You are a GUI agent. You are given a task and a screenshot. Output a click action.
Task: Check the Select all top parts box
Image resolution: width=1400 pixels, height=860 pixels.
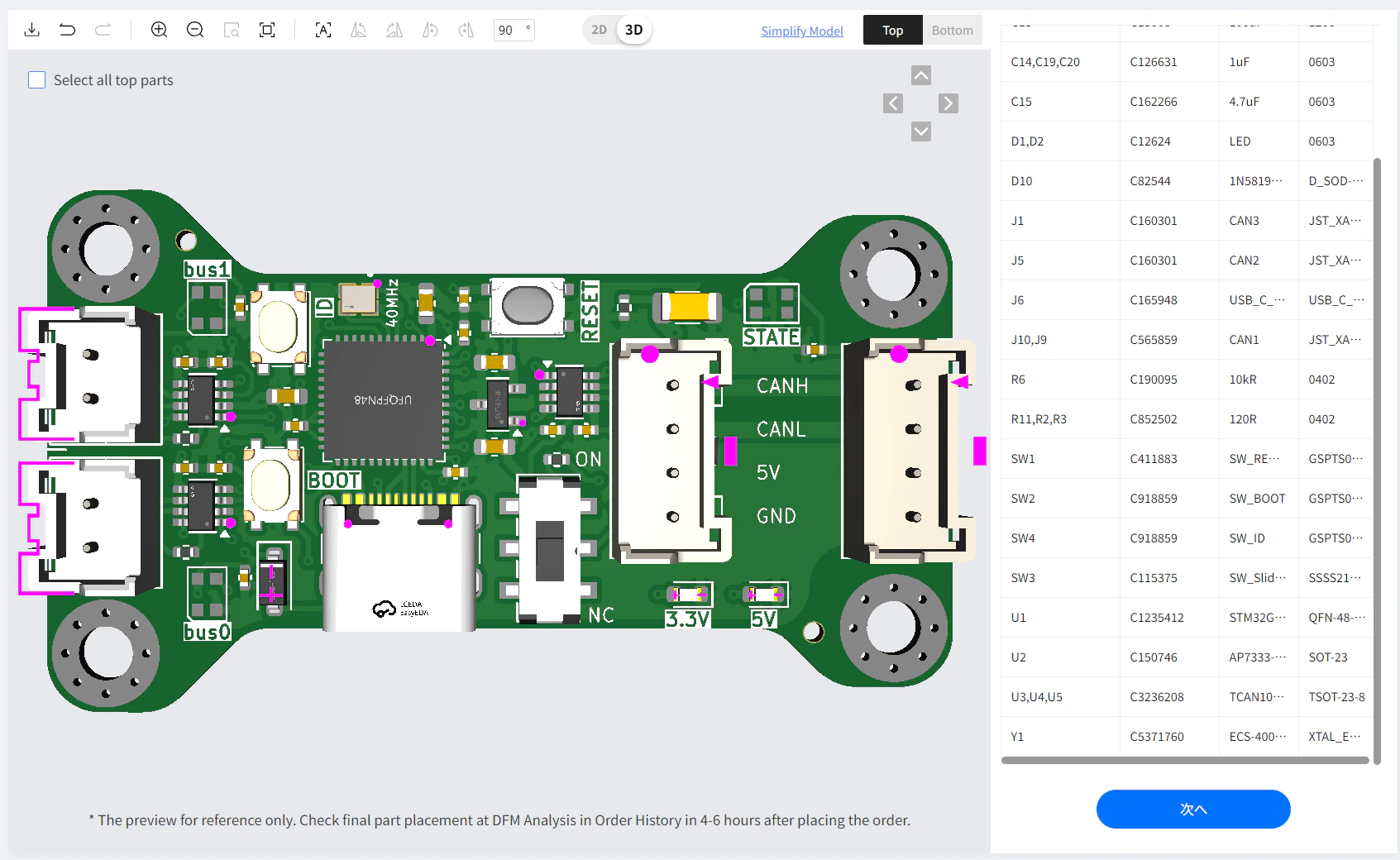[x=37, y=80]
